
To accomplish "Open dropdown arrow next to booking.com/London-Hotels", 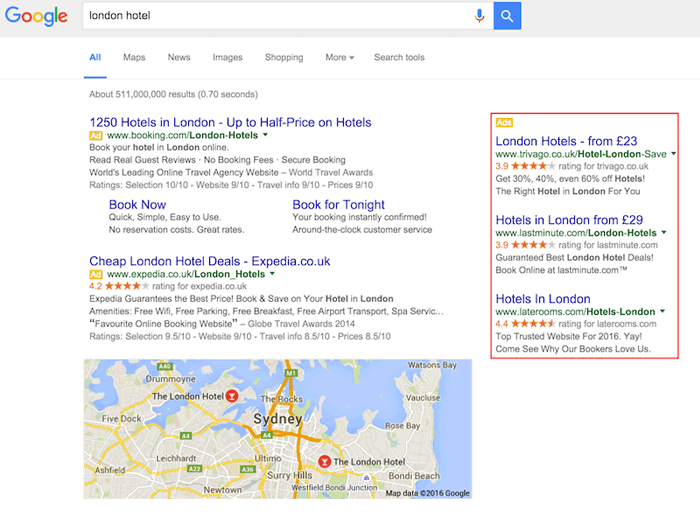I will pyautogui.click(x=266, y=134).
